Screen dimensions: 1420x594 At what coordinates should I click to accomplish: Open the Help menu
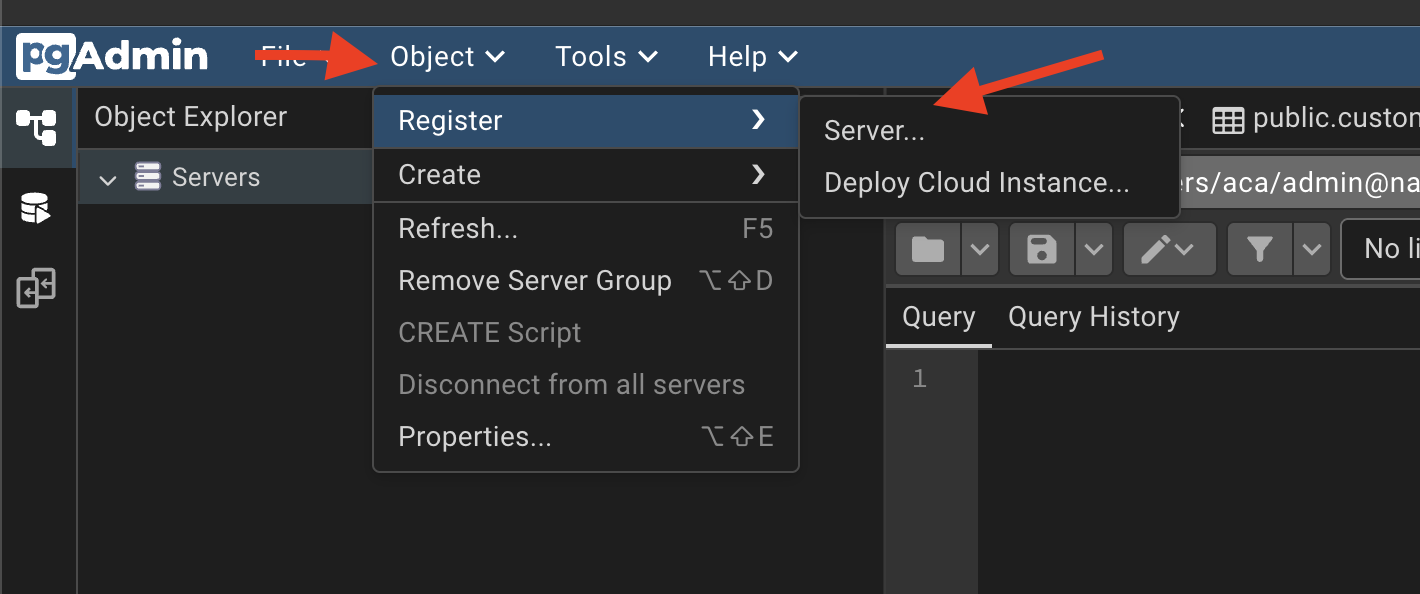pos(752,57)
